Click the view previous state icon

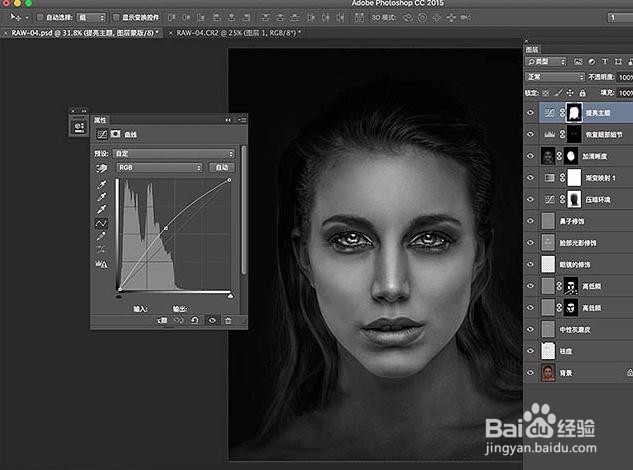pos(178,321)
